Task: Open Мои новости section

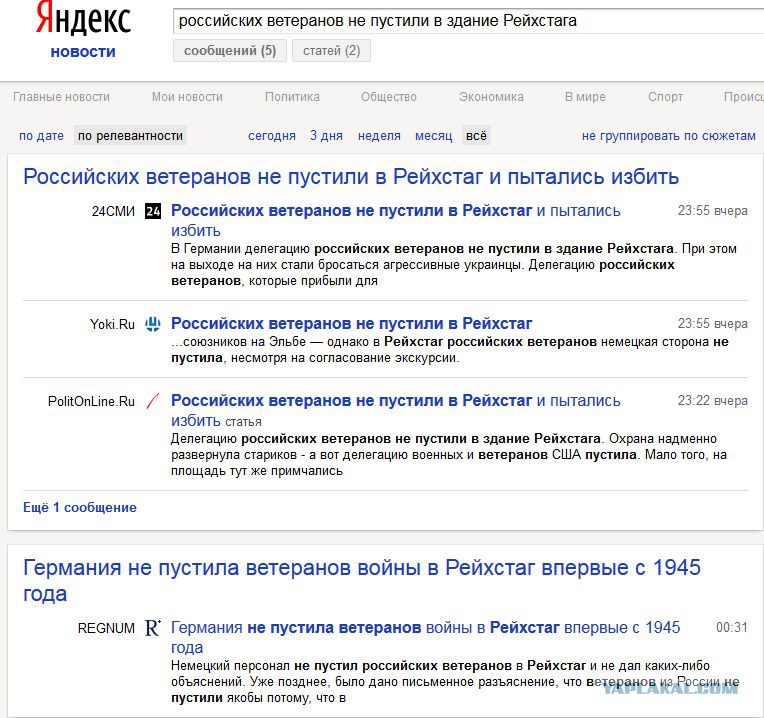Action: pyautogui.click(x=187, y=97)
